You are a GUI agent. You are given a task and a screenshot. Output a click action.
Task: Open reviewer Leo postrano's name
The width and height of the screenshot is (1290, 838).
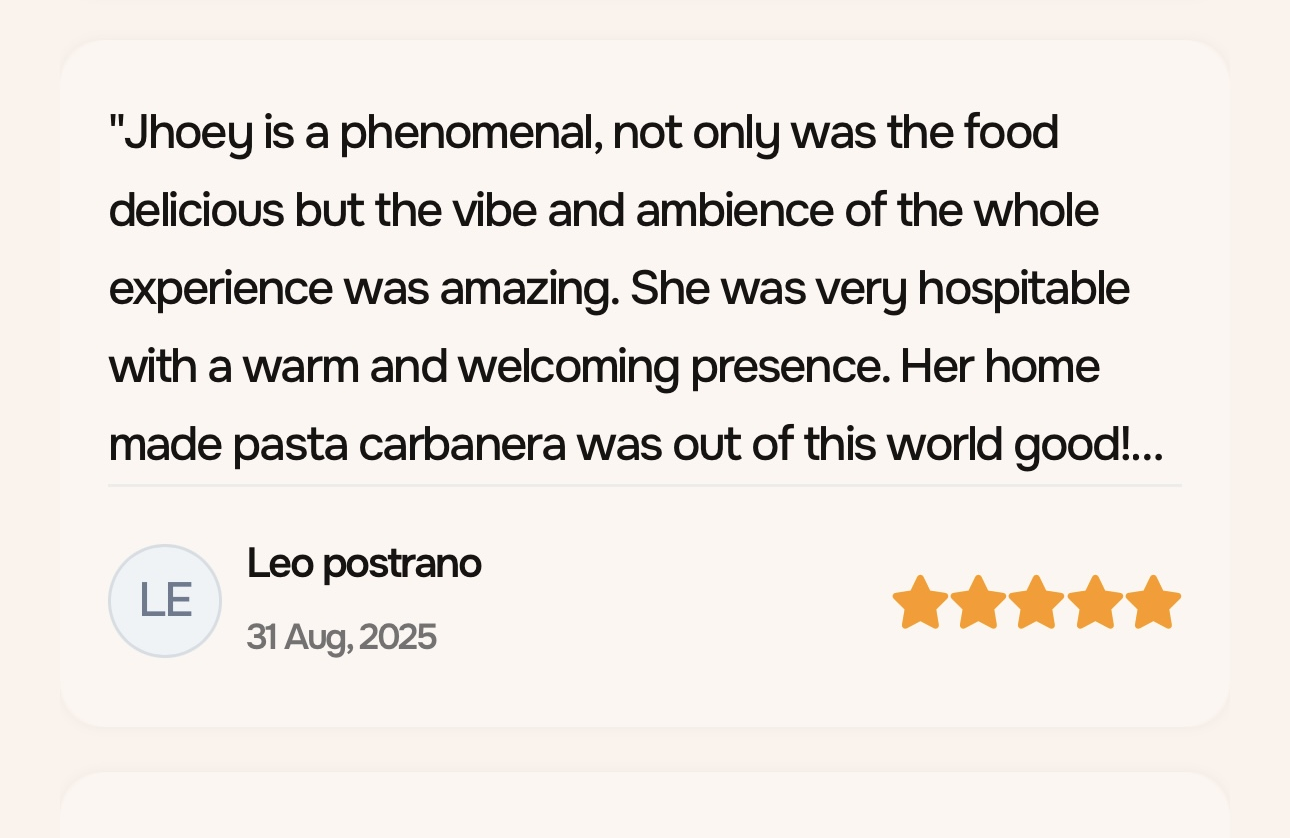[364, 564]
